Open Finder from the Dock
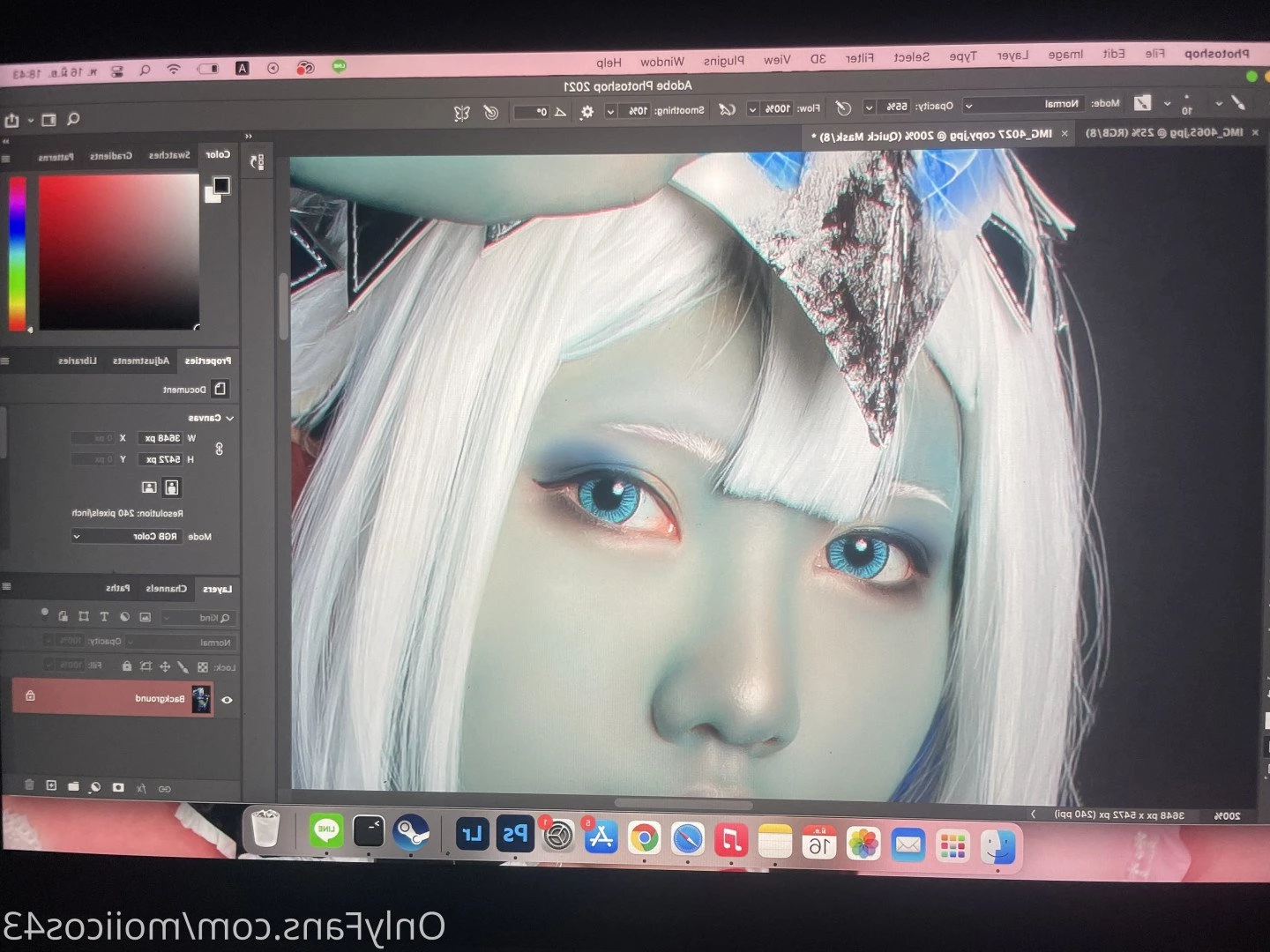This screenshot has width=1270, height=952. (997, 848)
